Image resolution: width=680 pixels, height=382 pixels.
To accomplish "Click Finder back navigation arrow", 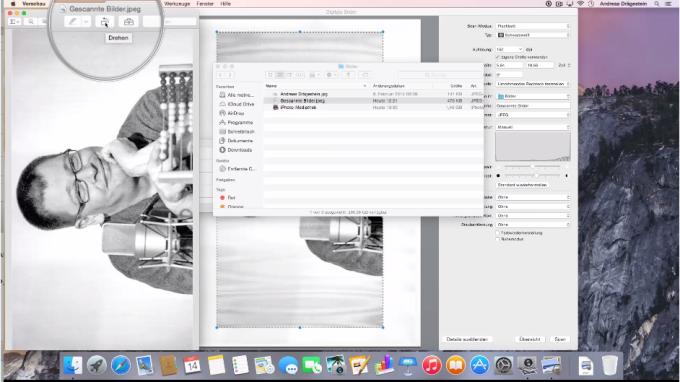I will pyautogui.click(x=220, y=75).
